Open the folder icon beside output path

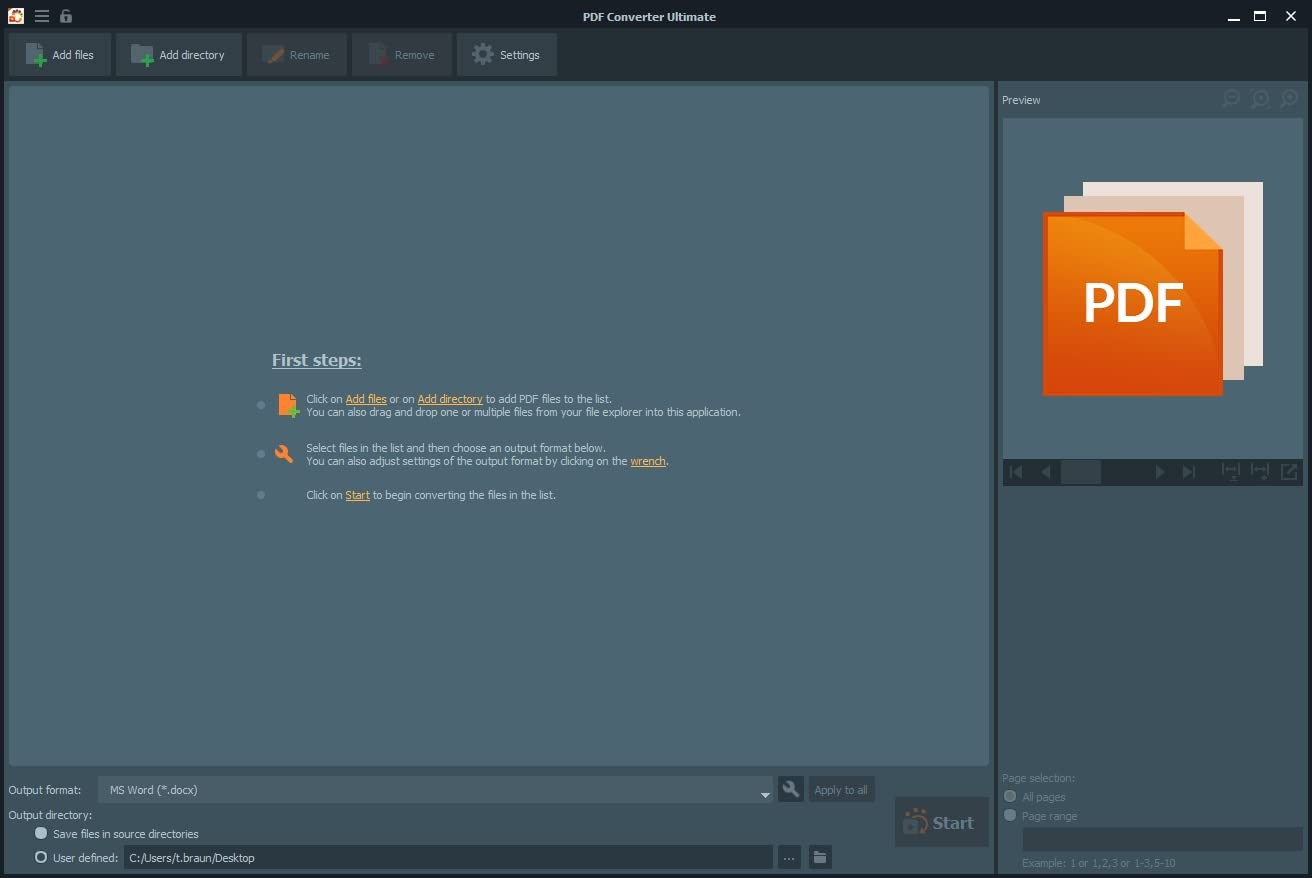coord(820,857)
